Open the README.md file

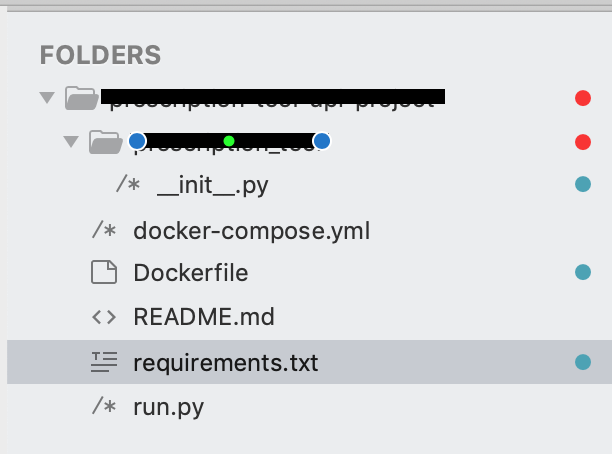(204, 317)
